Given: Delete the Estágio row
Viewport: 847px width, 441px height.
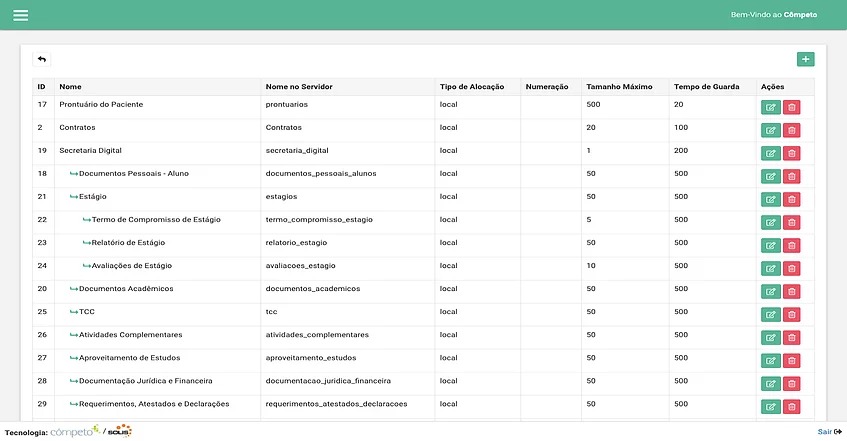Looking at the screenshot, I should point(792,199).
